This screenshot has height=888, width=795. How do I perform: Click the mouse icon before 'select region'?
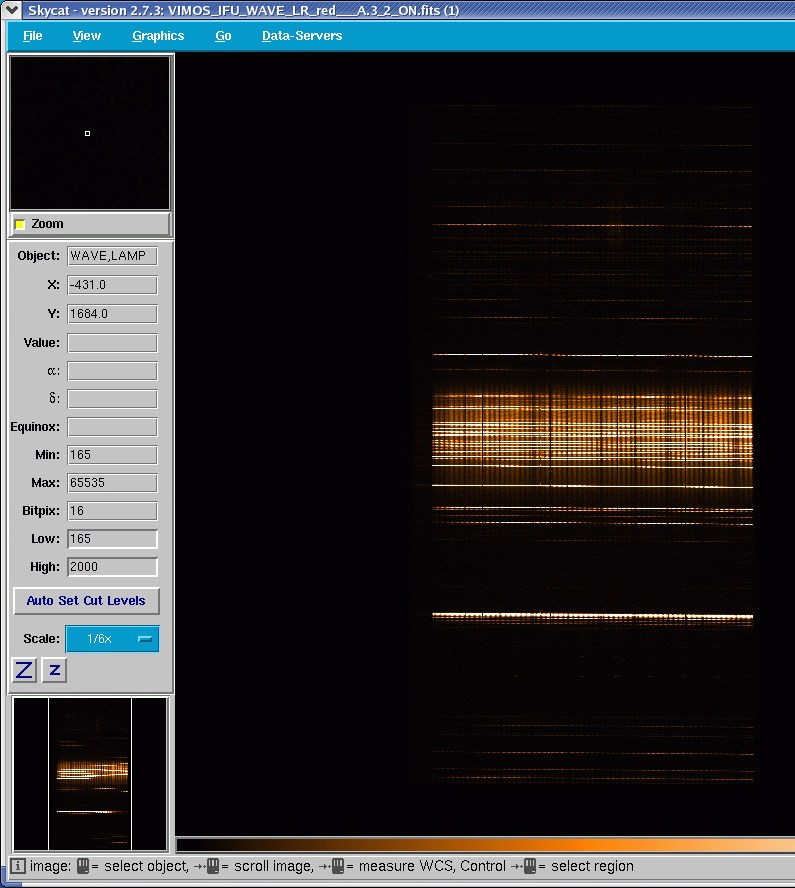[529, 866]
